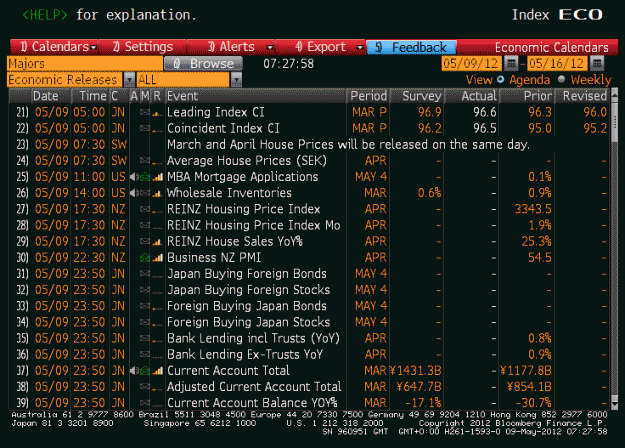
Task: Select the Japan Buying Foreign Stocks event
Action: point(248,290)
